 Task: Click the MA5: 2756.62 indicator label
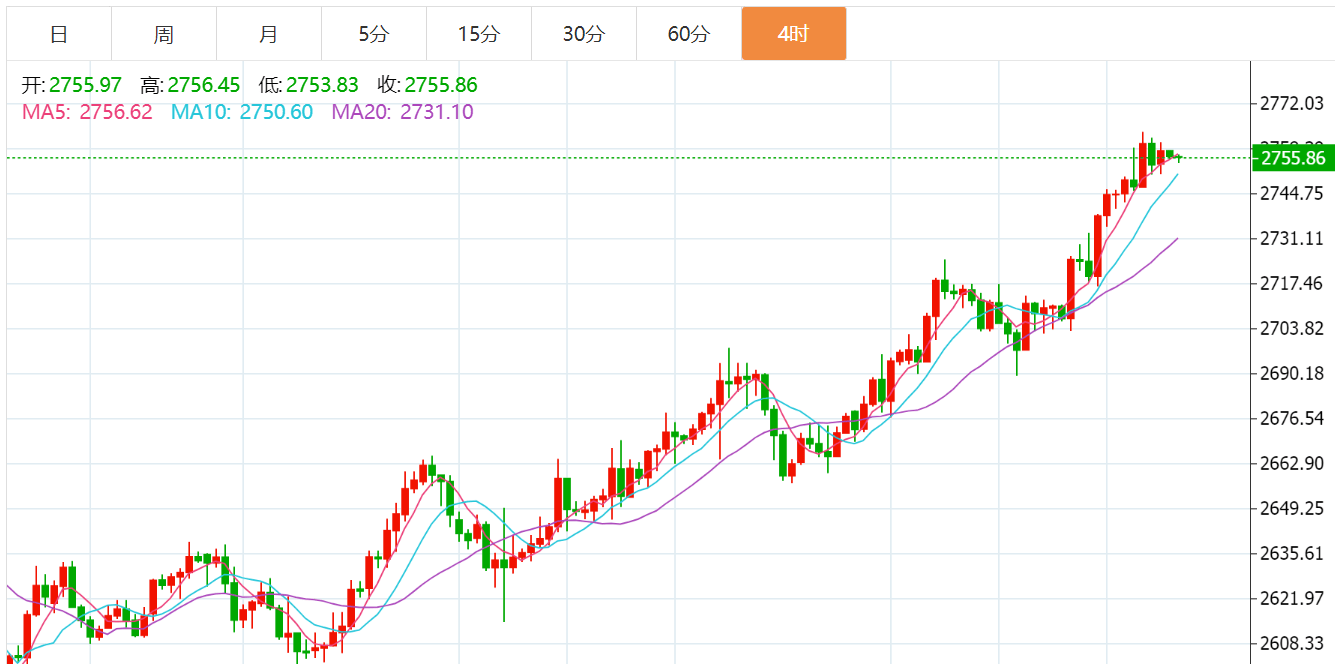(x=87, y=112)
